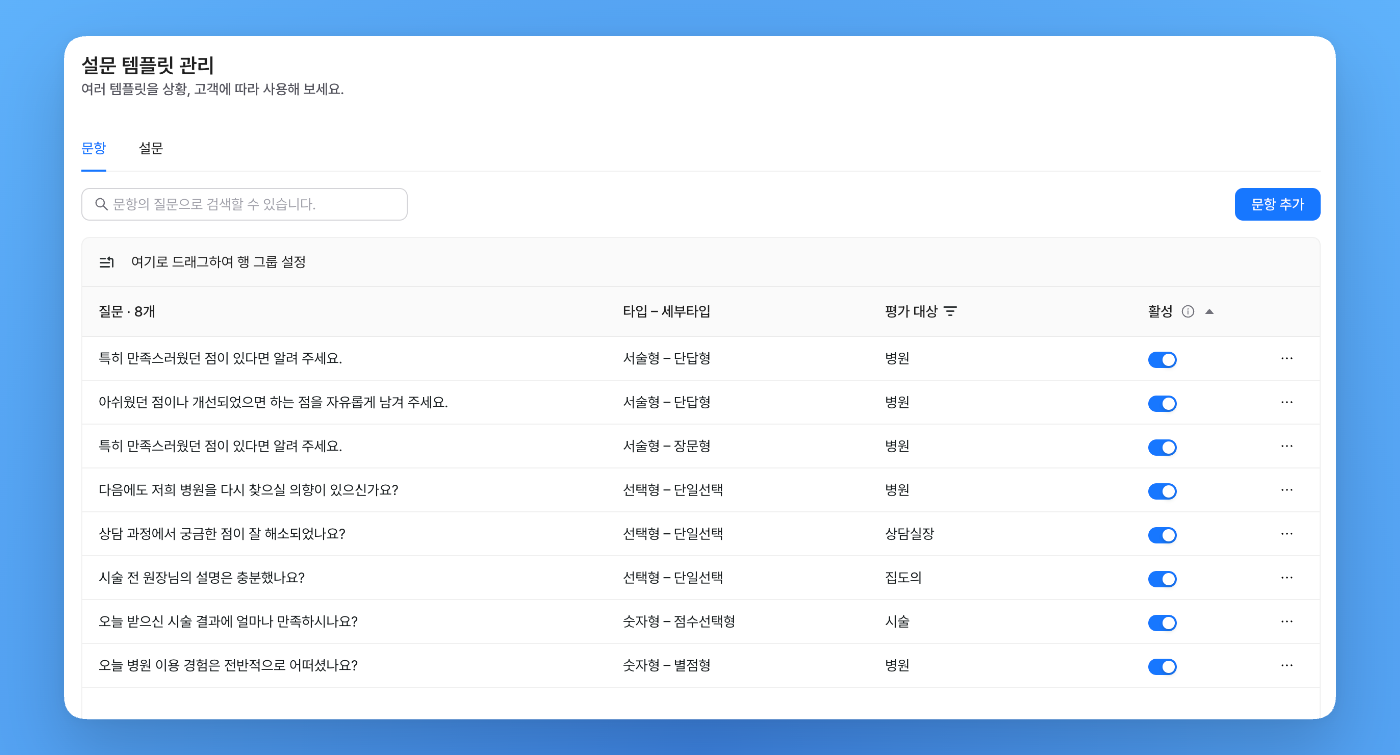The width and height of the screenshot is (1400, 755).
Task: Click the sort arrow on 활성 column
Action: 1209,311
